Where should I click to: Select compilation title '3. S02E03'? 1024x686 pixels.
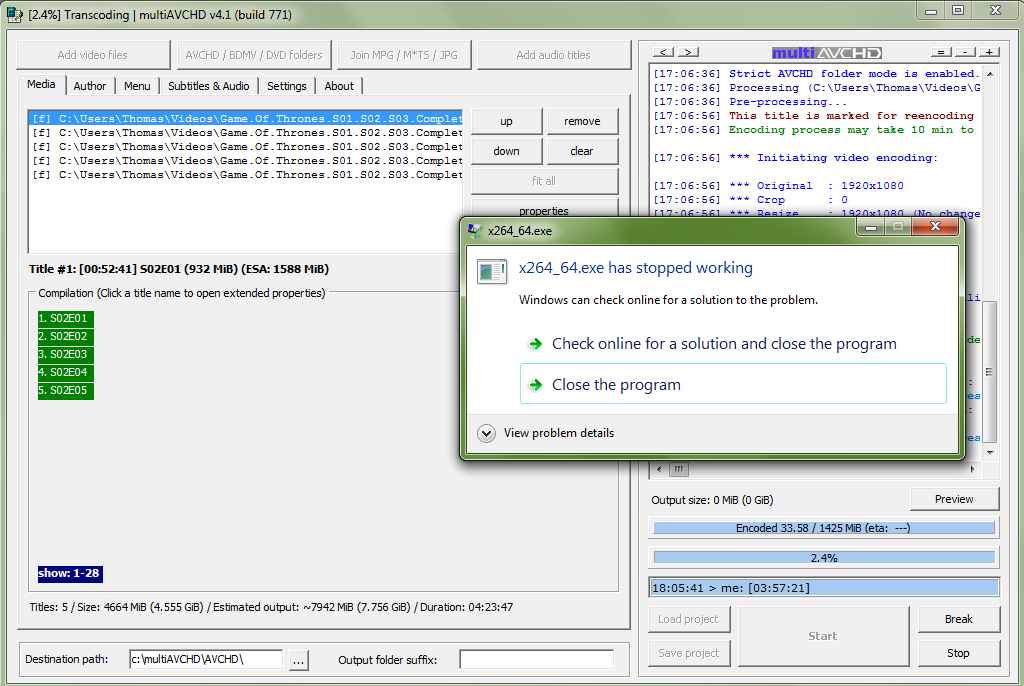(x=66, y=354)
